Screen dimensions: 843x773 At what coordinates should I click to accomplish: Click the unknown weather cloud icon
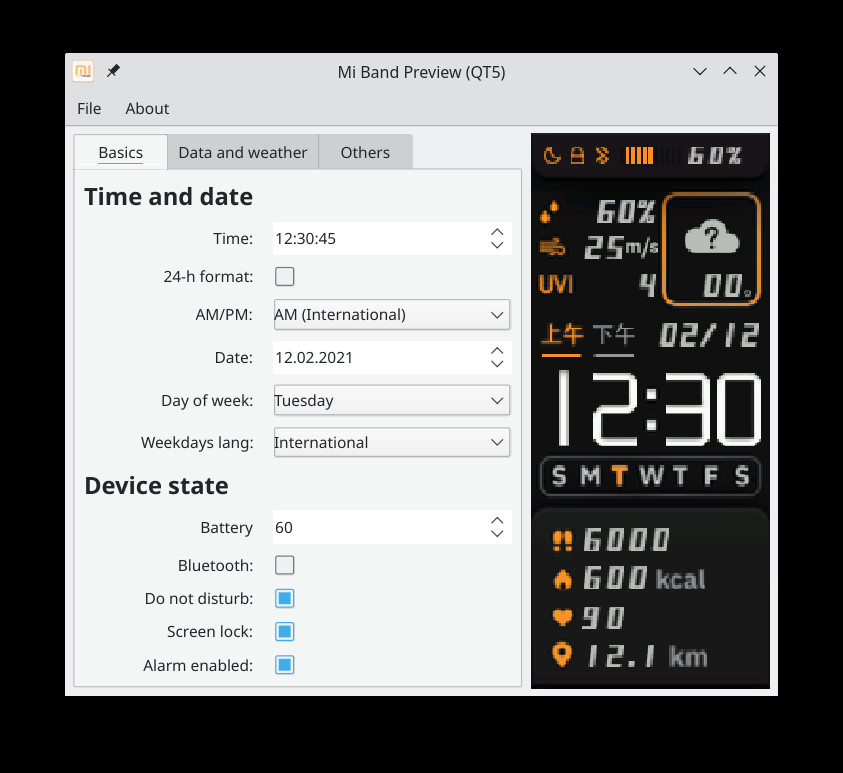[x=711, y=237]
